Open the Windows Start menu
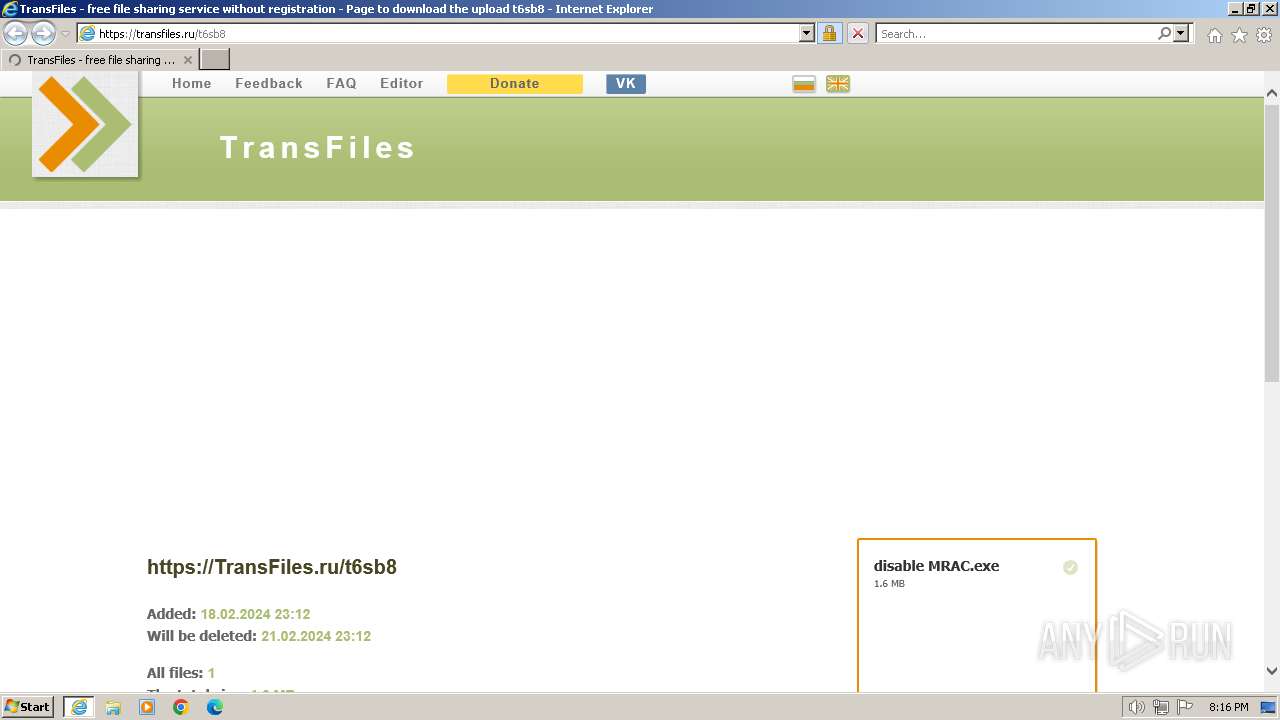 [x=28, y=707]
